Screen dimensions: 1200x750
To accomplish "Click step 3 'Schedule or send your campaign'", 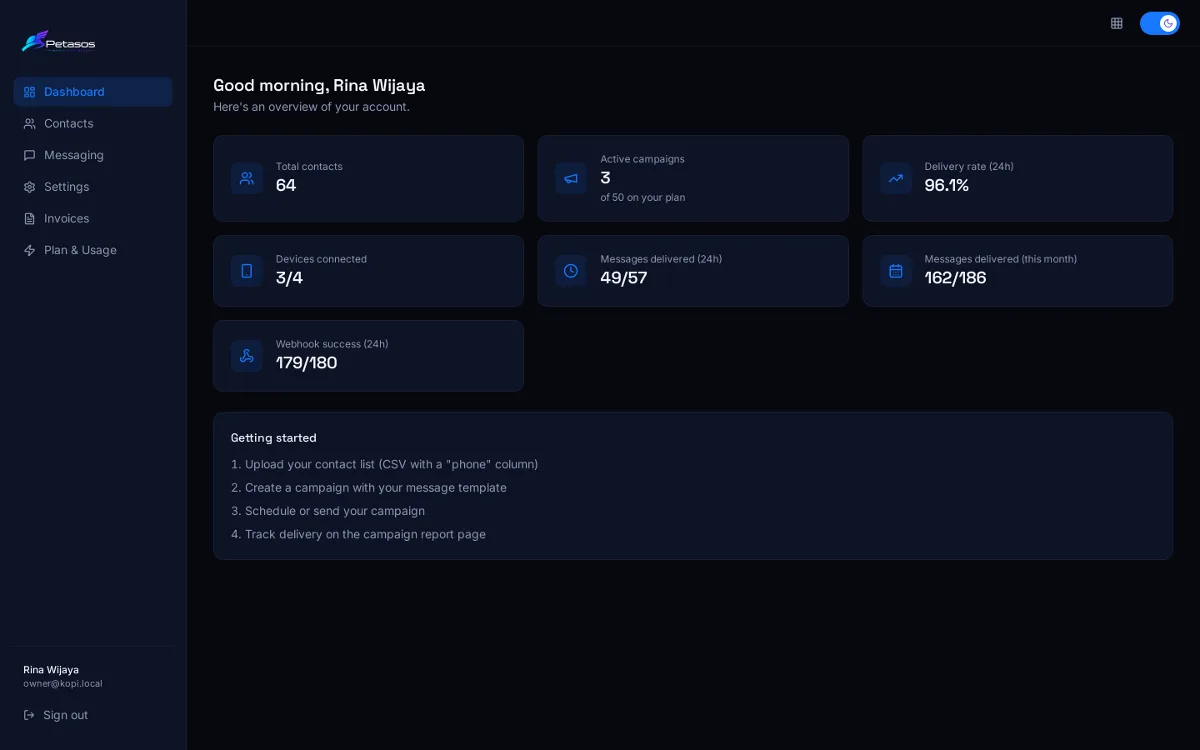I will [x=328, y=511].
